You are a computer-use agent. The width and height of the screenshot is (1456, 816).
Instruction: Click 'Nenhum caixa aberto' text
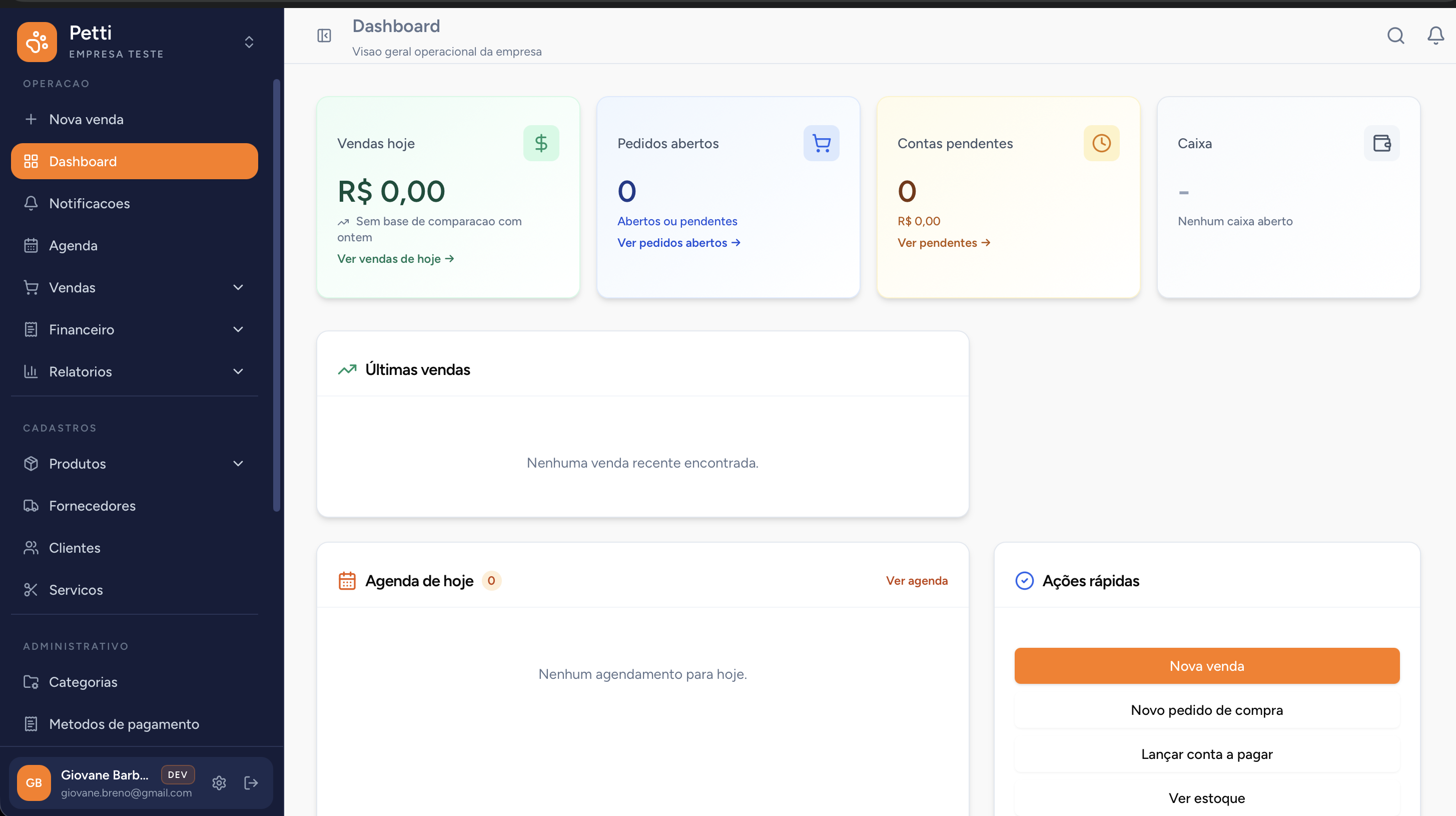coord(1235,221)
